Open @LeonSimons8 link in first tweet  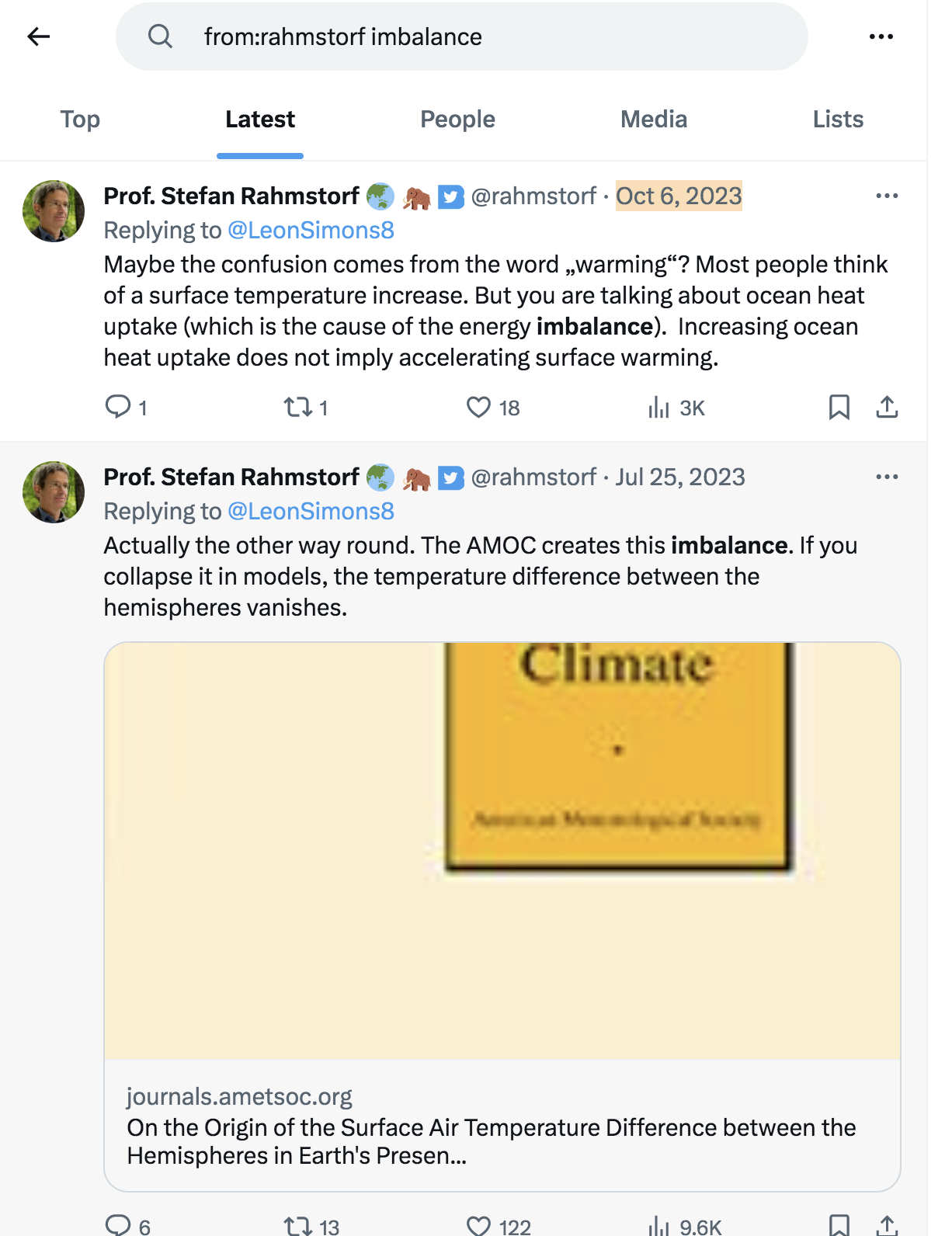(311, 231)
